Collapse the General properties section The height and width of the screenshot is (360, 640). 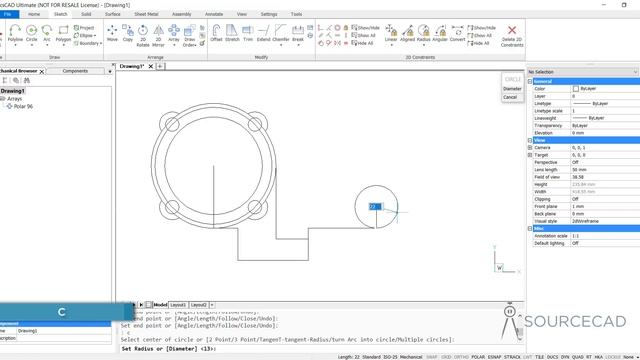(530, 82)
